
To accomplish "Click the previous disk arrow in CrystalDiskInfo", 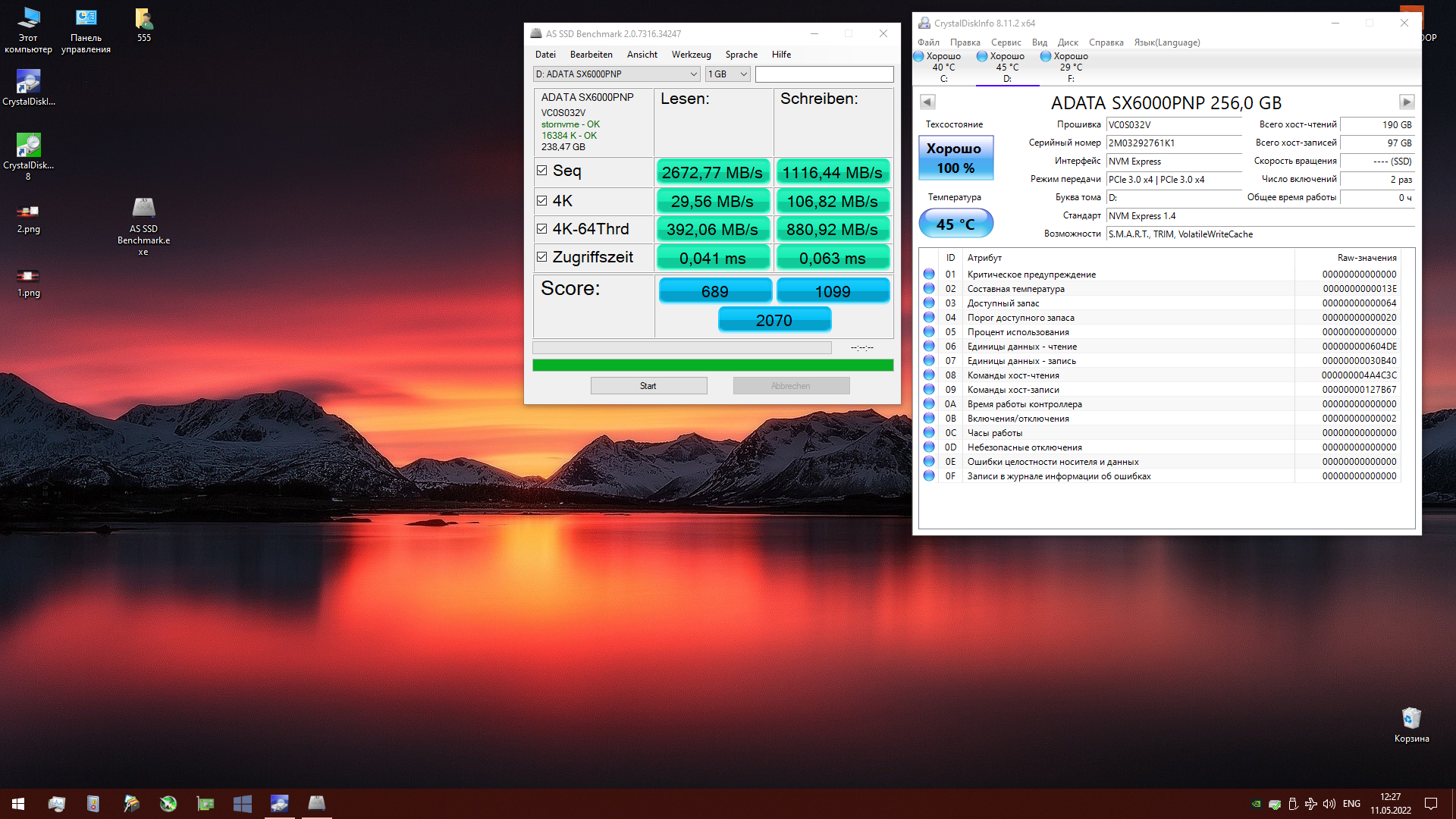I will tap(927, 102).
